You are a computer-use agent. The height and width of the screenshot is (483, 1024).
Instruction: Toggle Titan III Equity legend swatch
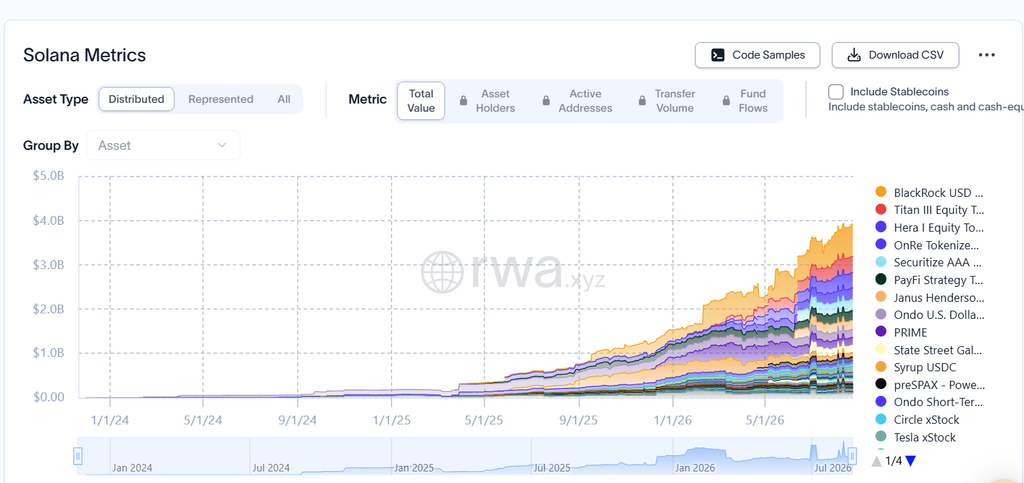(x=880, y=210)
